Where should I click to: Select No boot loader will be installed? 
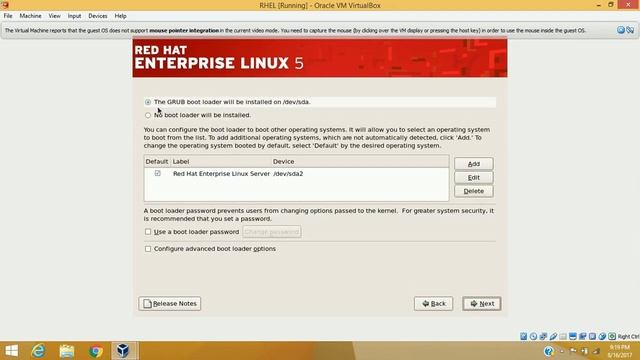tap(148, 115)
